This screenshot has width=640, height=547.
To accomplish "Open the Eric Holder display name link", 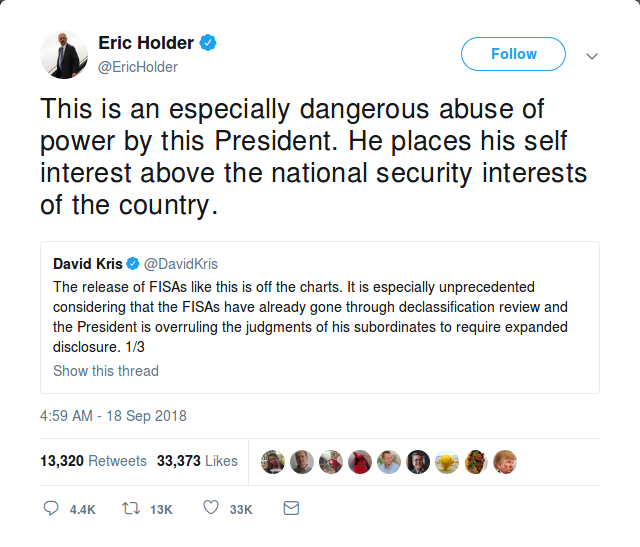I will click(146, 43).
